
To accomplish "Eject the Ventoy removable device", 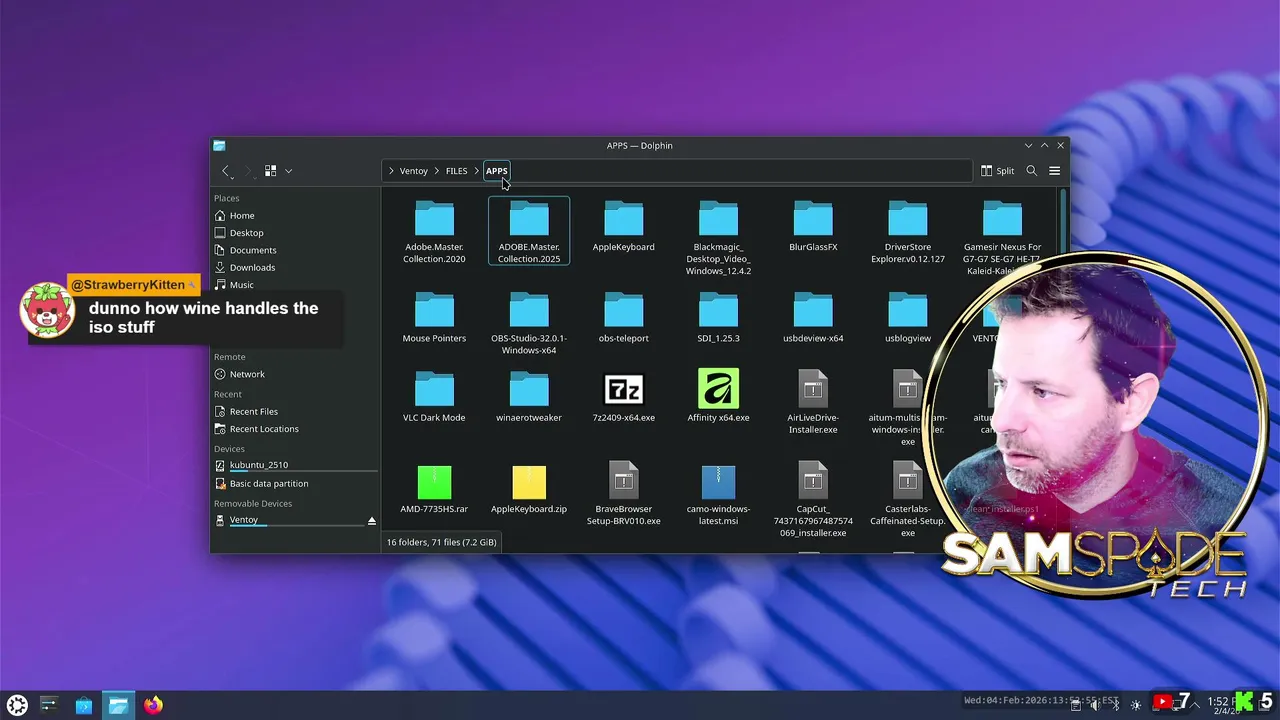I will pyautogui.click(x=372, y=520).
